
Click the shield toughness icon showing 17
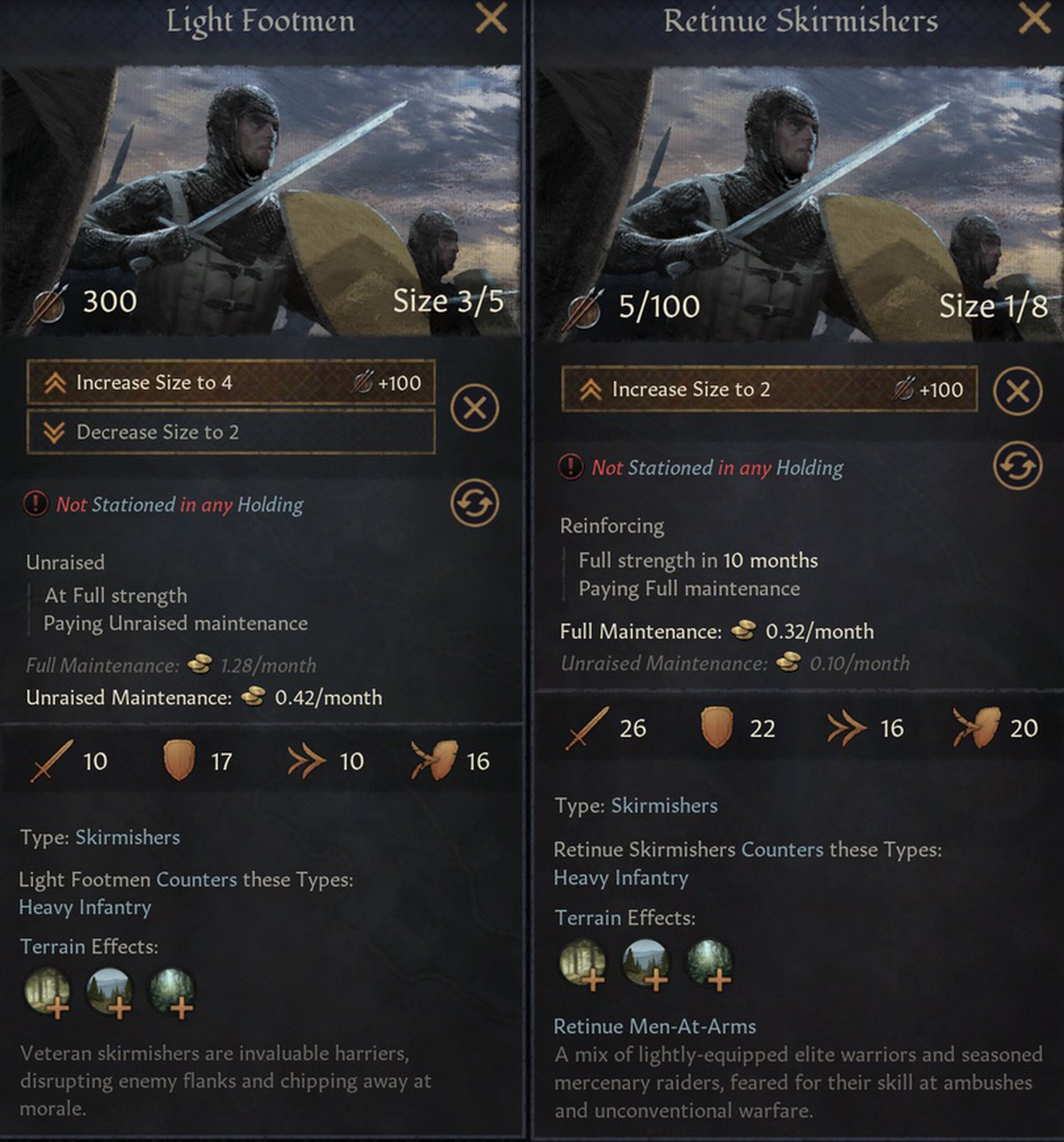point(178,762)
